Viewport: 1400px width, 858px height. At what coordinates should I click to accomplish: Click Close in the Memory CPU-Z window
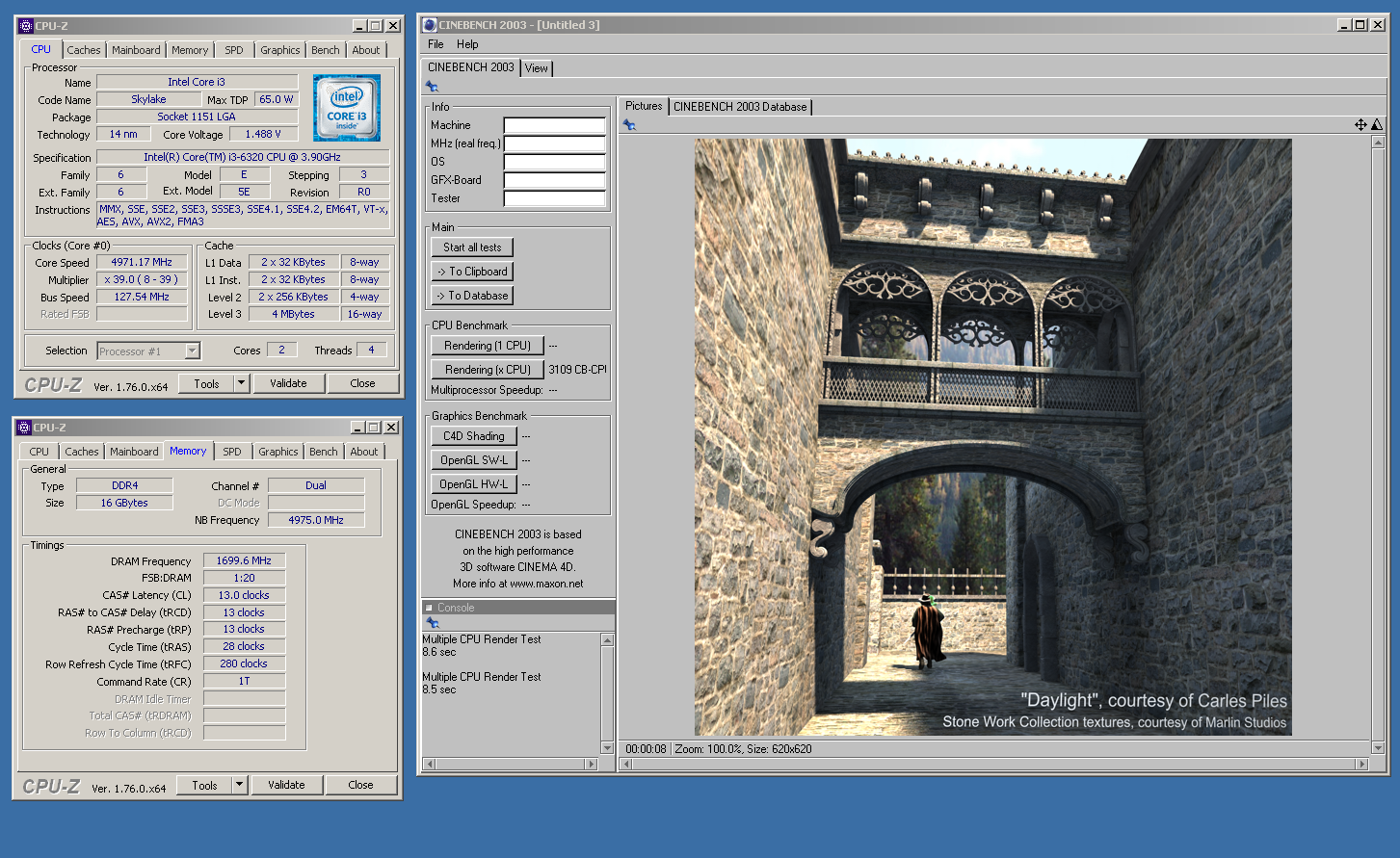(x=360, y=785)
